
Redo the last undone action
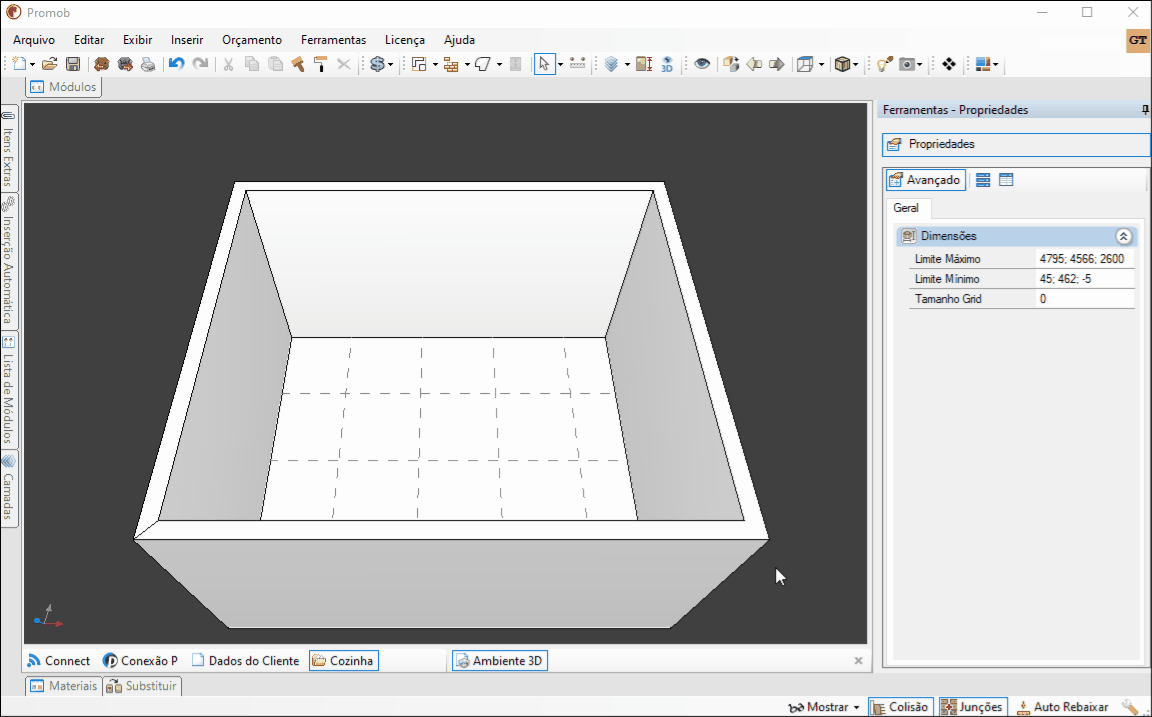click(200, 65)
